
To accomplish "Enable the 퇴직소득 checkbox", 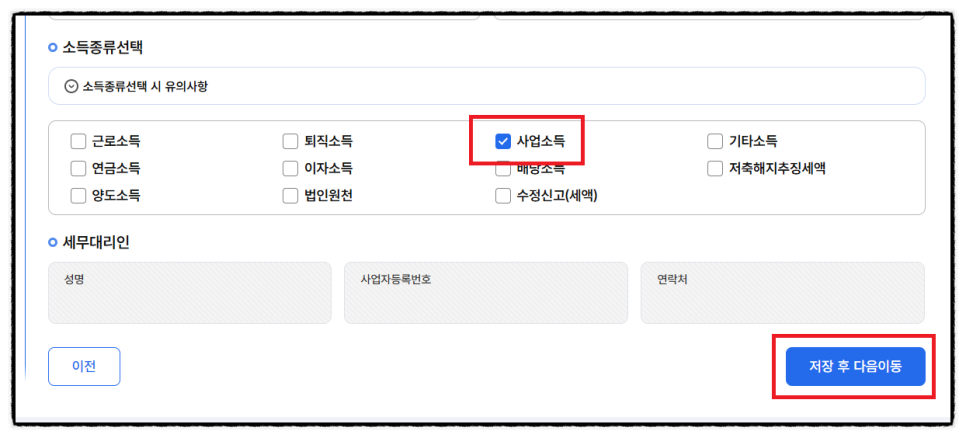I will click(290, 142).
